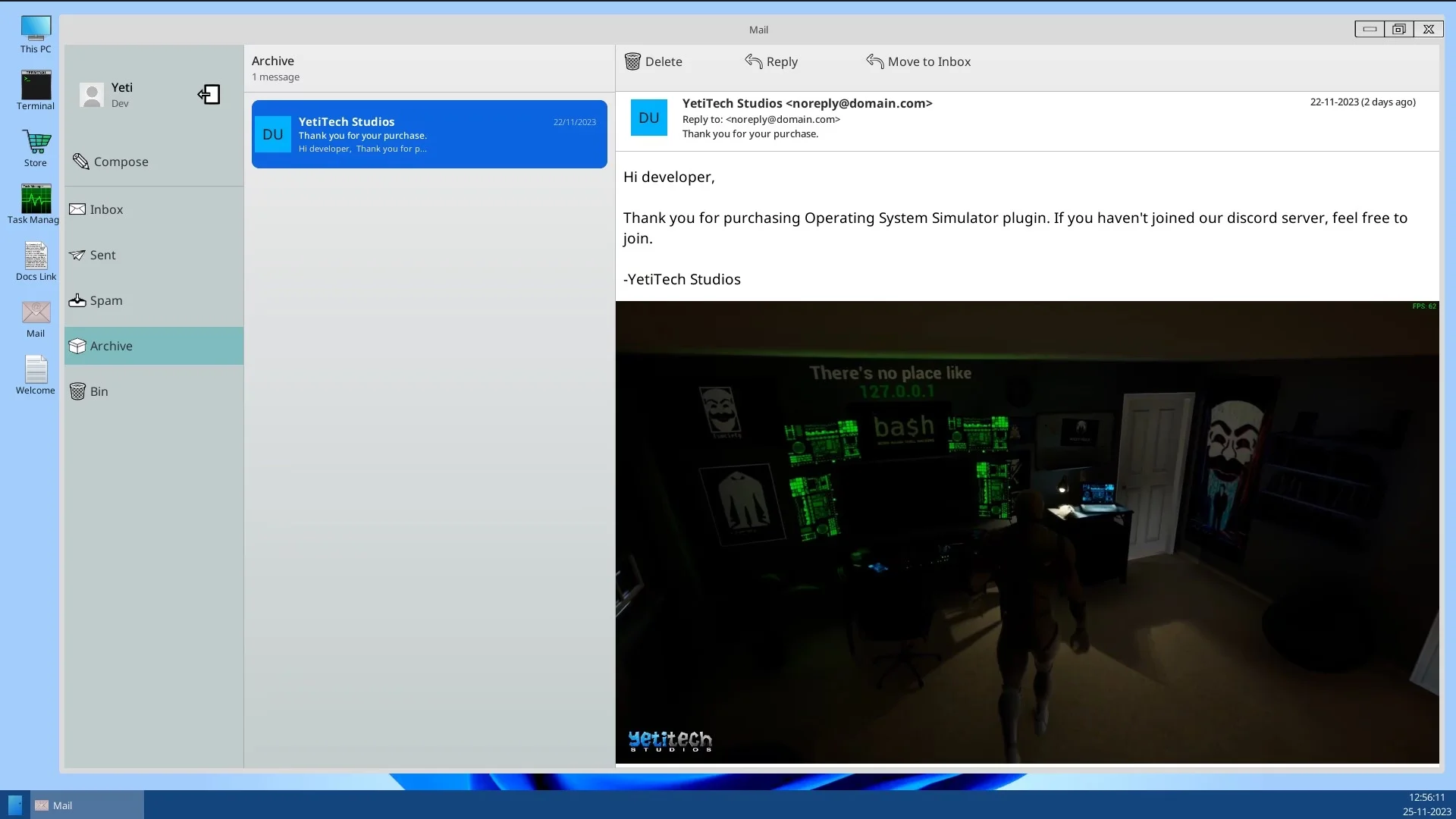
Task: Open the This PC desktop icon
Action: [x=36, y=35]
